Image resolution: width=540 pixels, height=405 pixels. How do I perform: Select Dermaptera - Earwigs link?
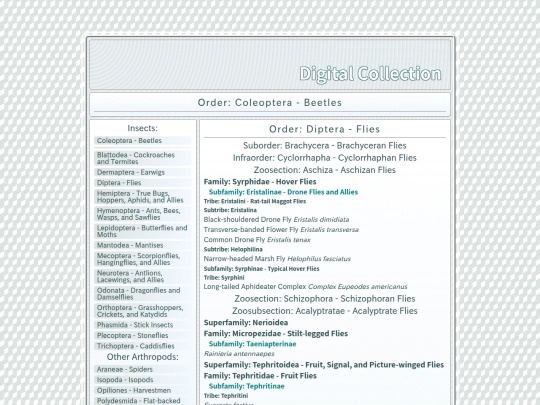143,172
